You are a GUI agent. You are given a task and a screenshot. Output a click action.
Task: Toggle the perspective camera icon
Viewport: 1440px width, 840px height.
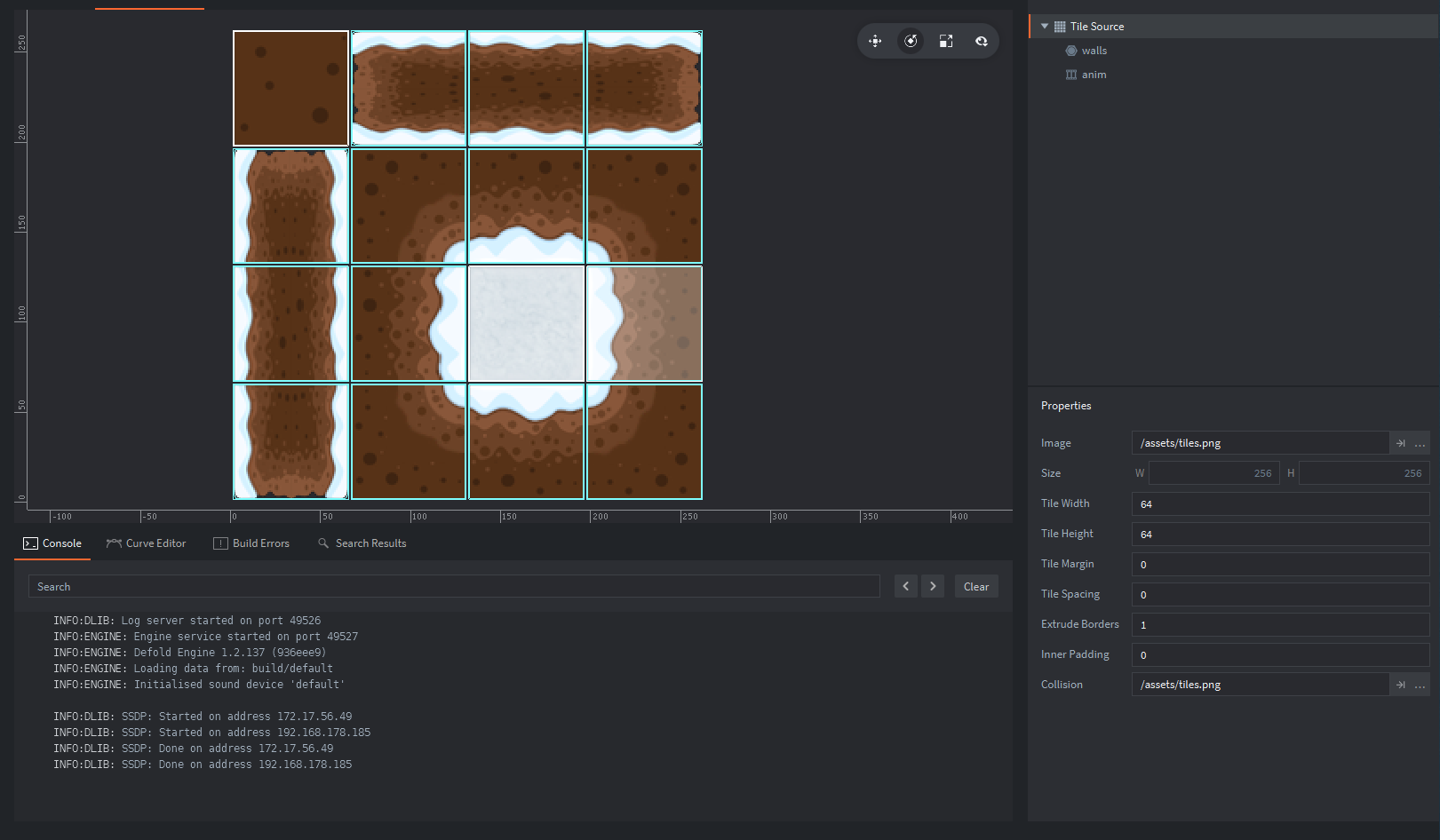coord(982,41)
